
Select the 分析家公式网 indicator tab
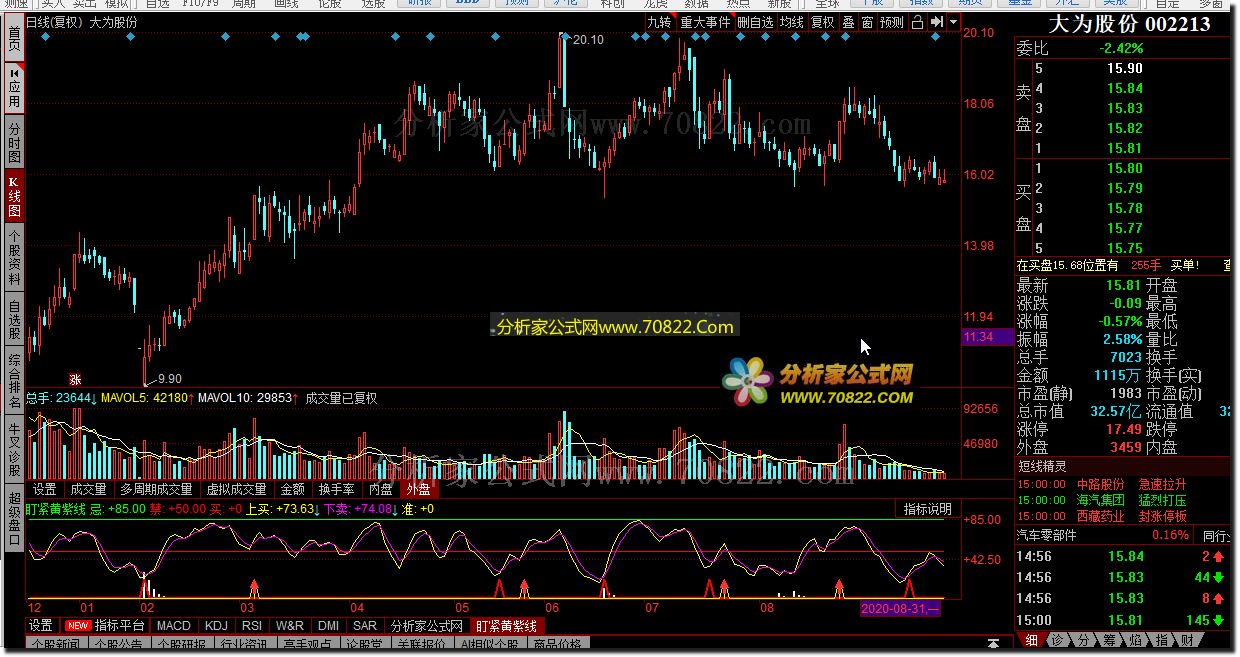click(427, 626)
